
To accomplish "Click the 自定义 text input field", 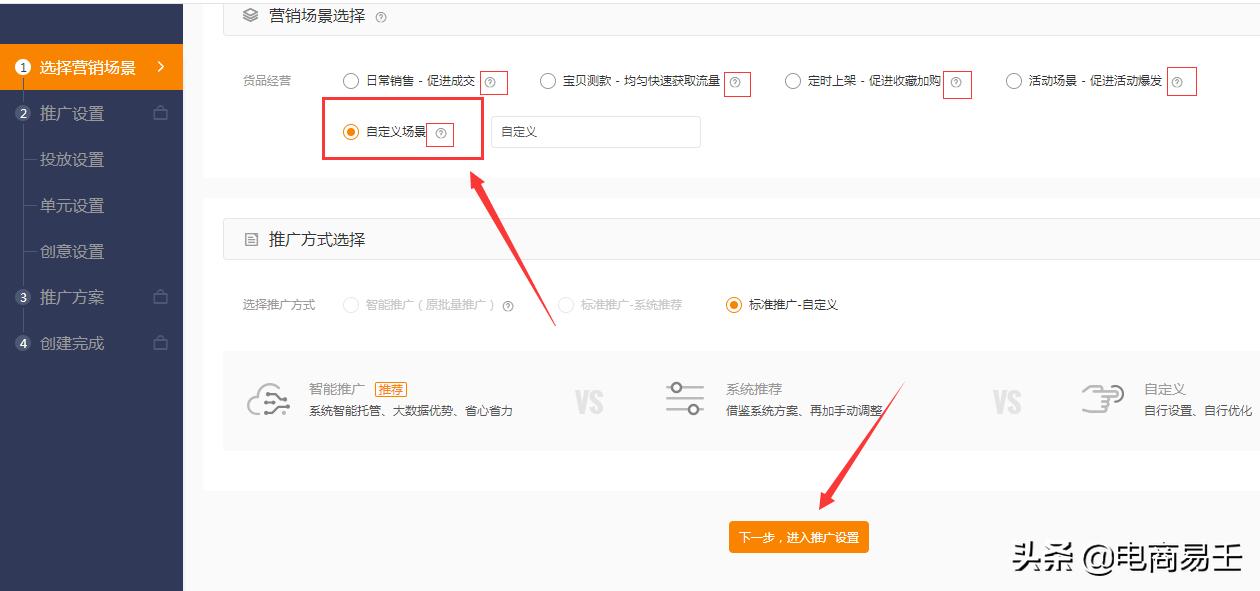I will coord(595,131).
